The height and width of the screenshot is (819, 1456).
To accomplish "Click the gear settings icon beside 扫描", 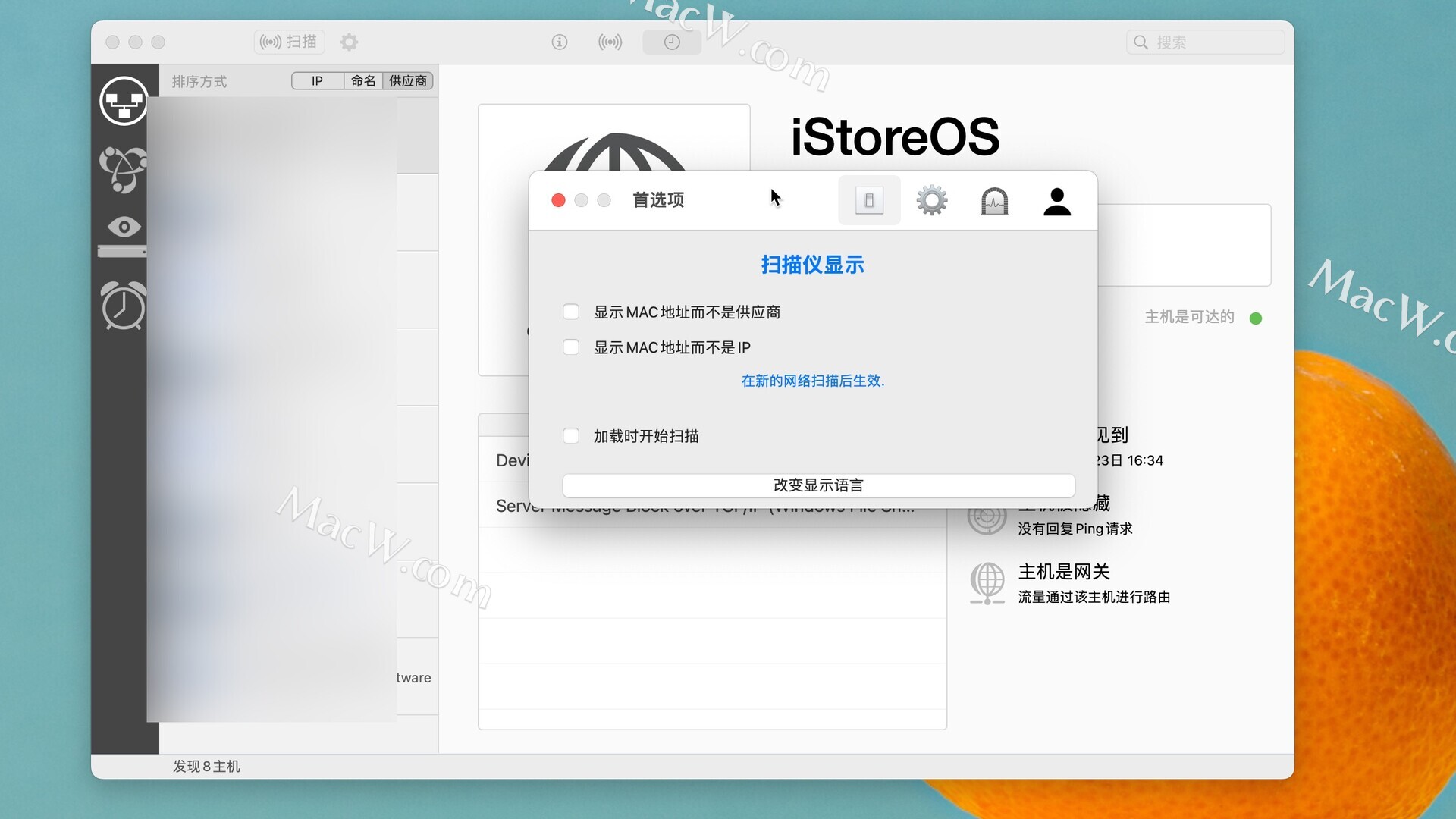I will 349,42.
